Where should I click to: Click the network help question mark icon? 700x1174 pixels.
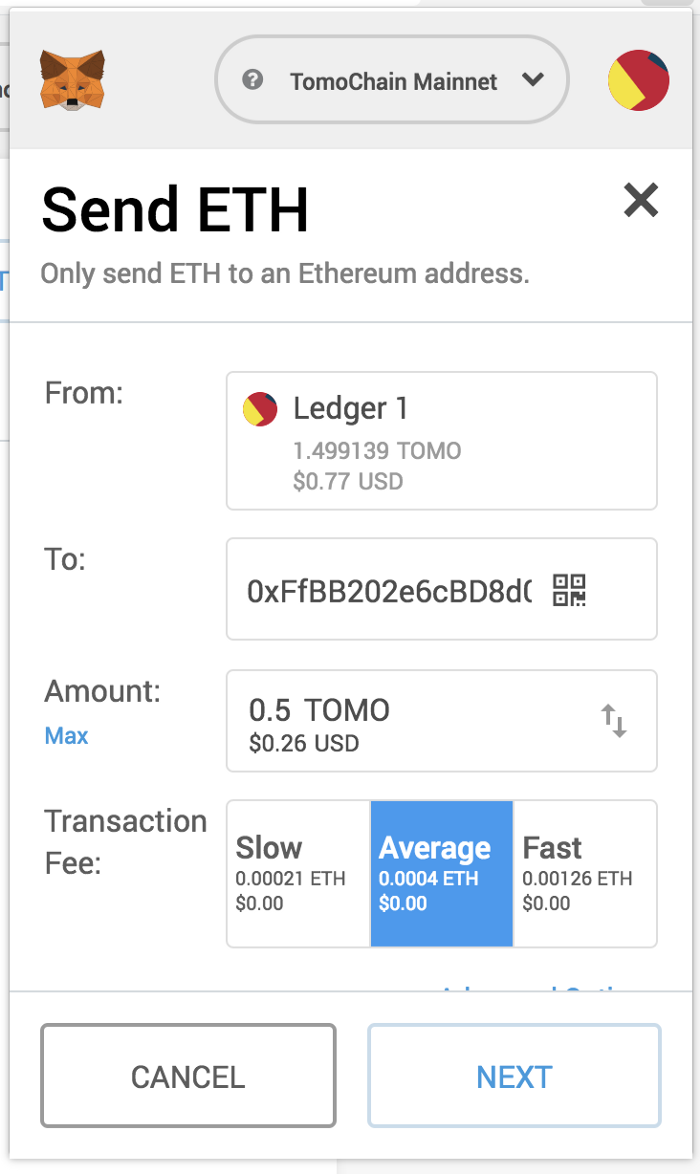pos(253,79)
